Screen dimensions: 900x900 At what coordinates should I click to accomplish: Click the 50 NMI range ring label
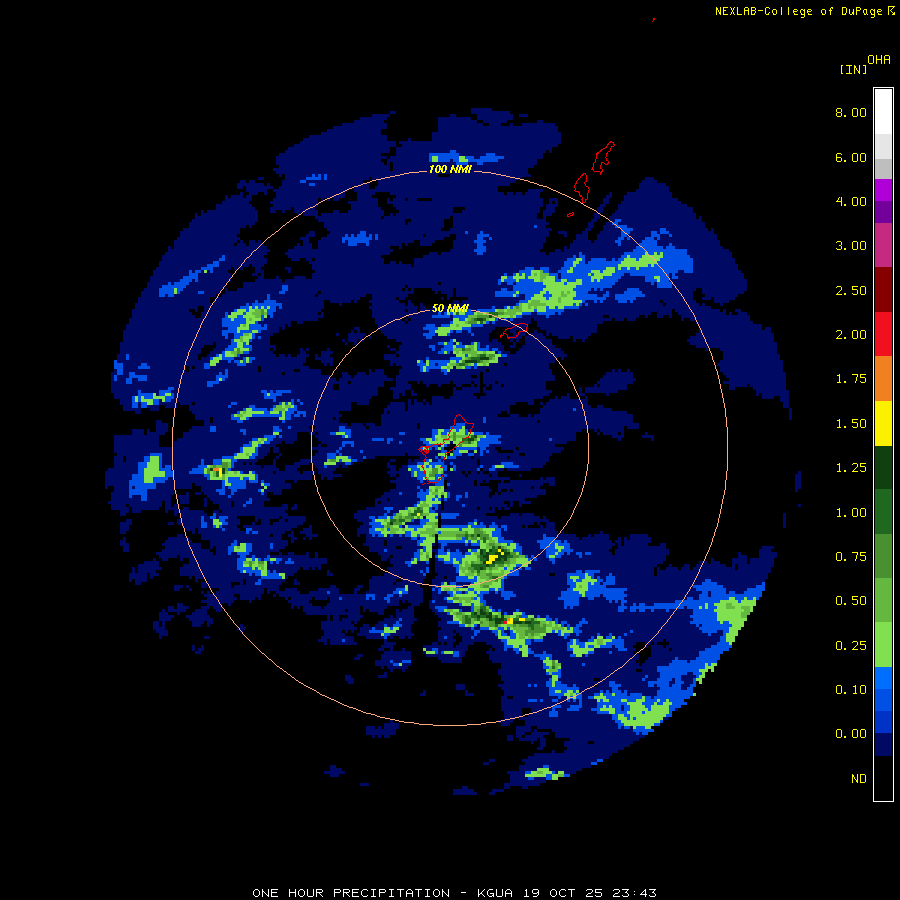point(450,309)
